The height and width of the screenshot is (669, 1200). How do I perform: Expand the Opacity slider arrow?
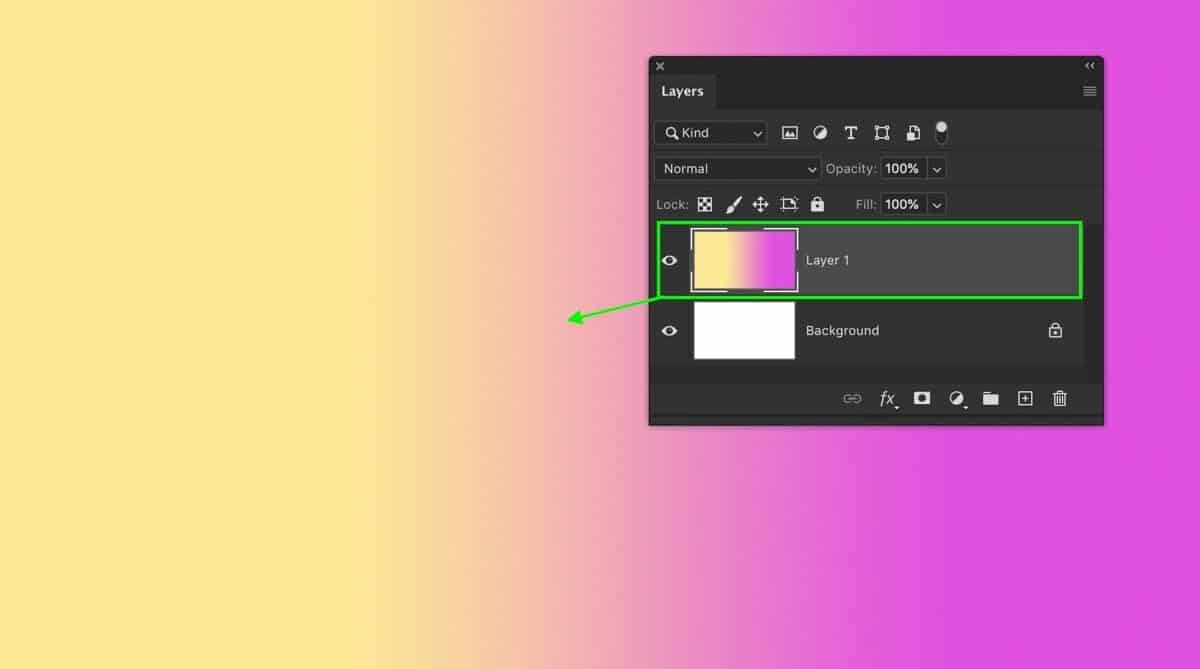[x=937, y=169]
